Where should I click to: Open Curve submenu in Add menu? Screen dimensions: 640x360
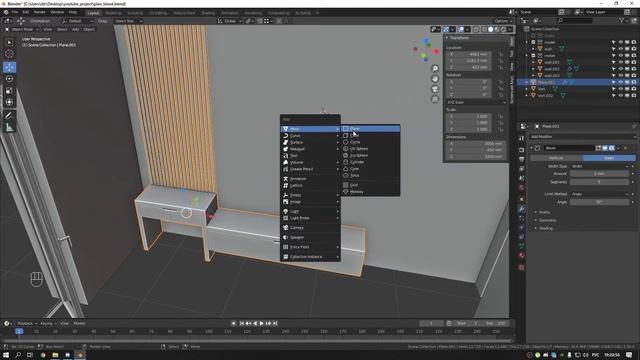pyautogui.click(x=310, y=136)
